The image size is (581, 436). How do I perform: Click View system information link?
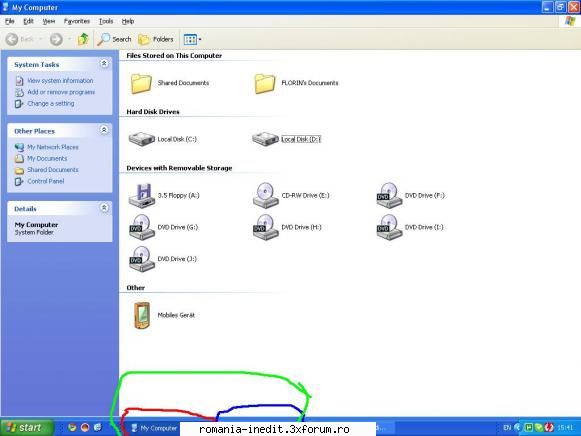click(60, 80)
